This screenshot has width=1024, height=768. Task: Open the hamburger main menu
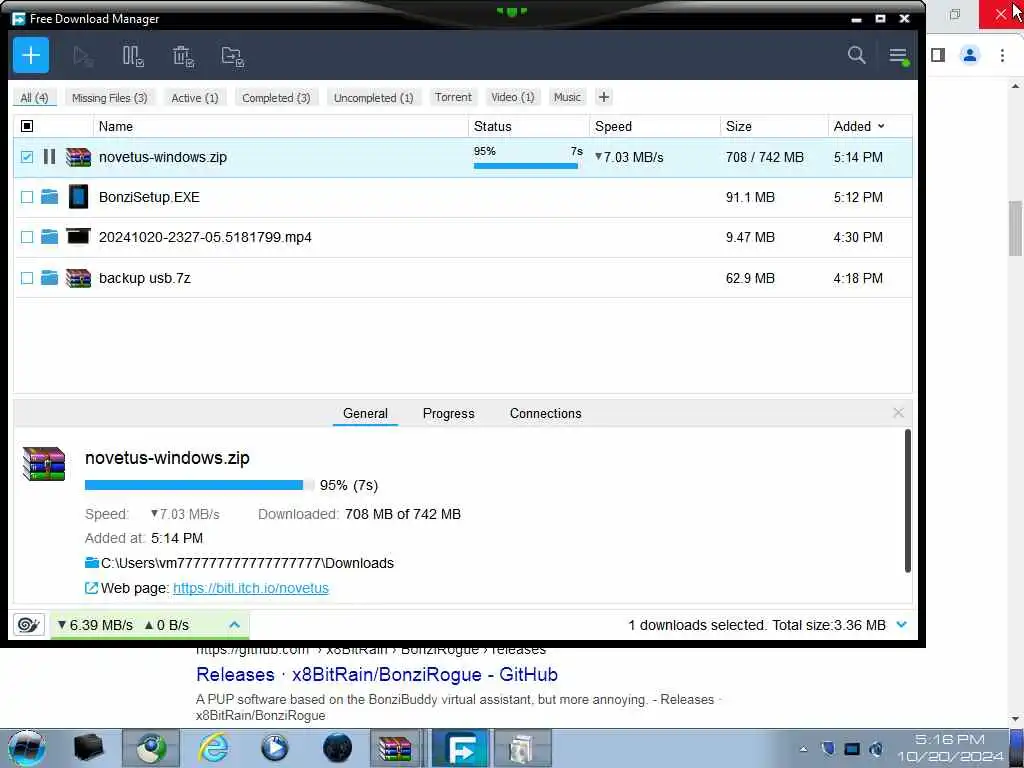pos(898,56)
